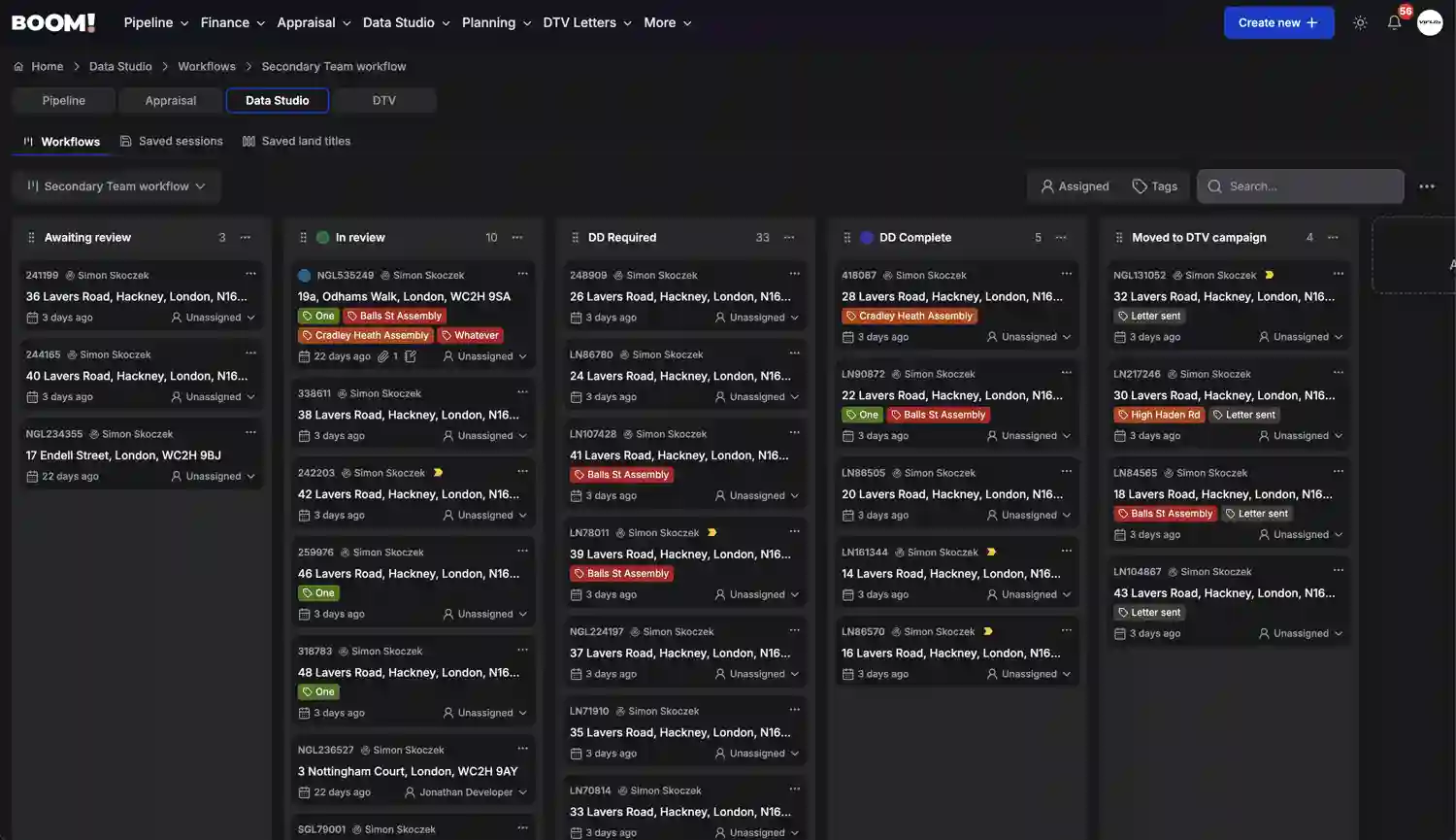Expand the Planning menu
Image resolution: width=1456 pixels, height=840 pixels.
(x=496, y=22)
